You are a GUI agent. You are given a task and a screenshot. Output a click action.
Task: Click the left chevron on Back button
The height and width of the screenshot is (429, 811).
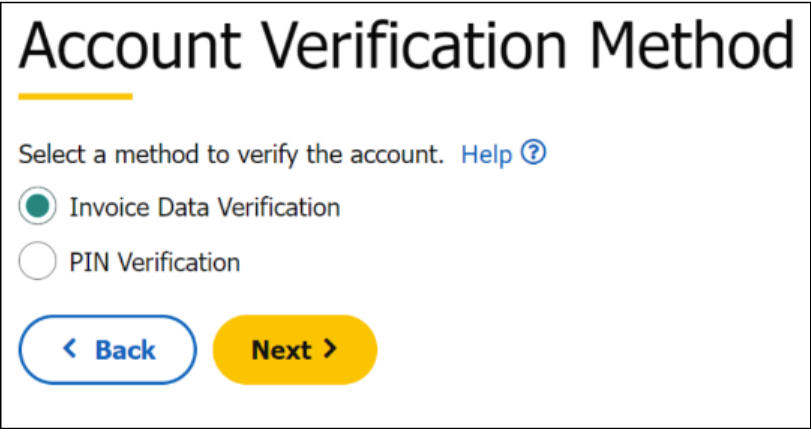click(x=69, y=349)
